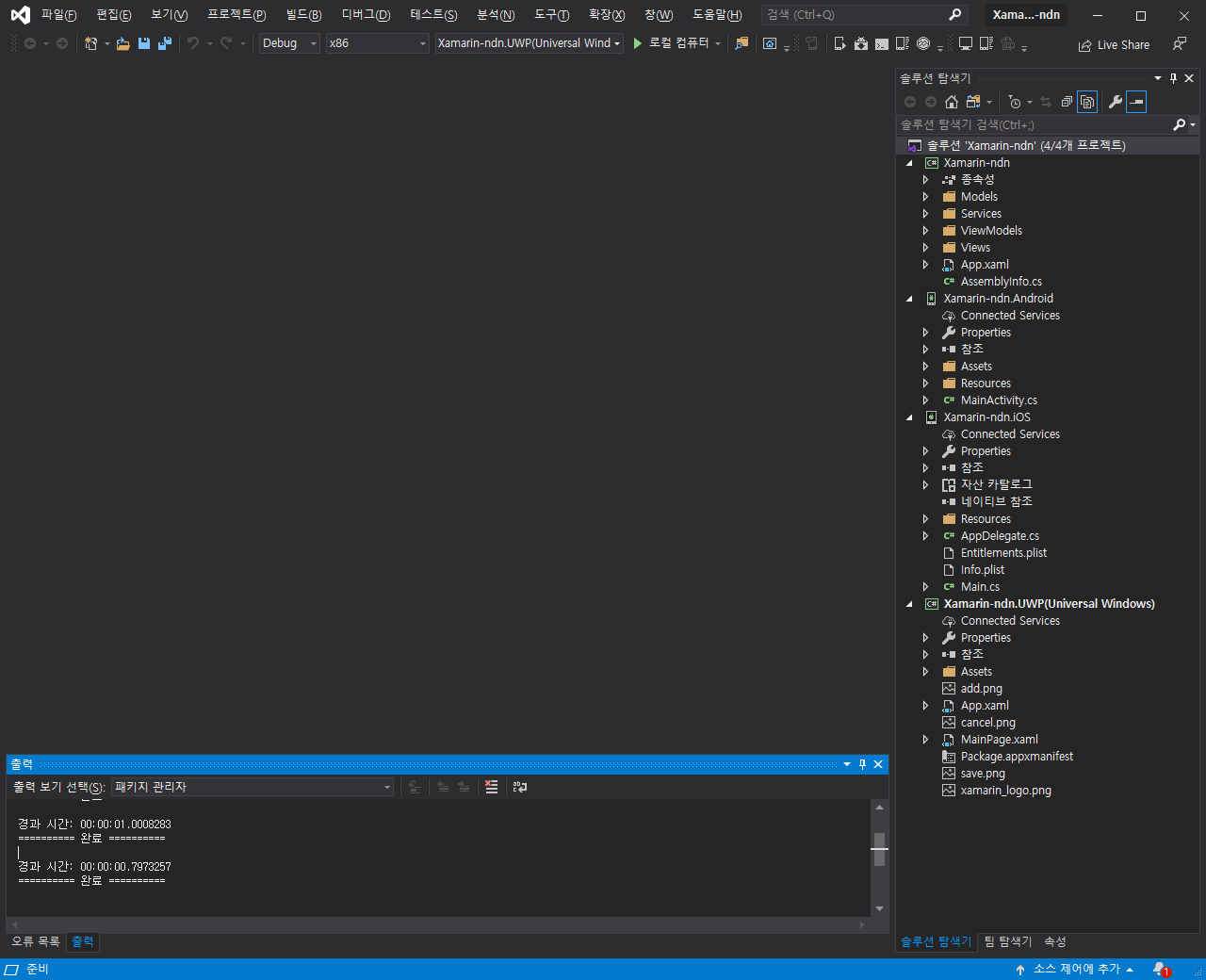Click the Solution Explorer search magnifier icon
Image resolution: width=1206 pixels, height=980 pixels.
pyautogui.click(x=1179, y=124)
